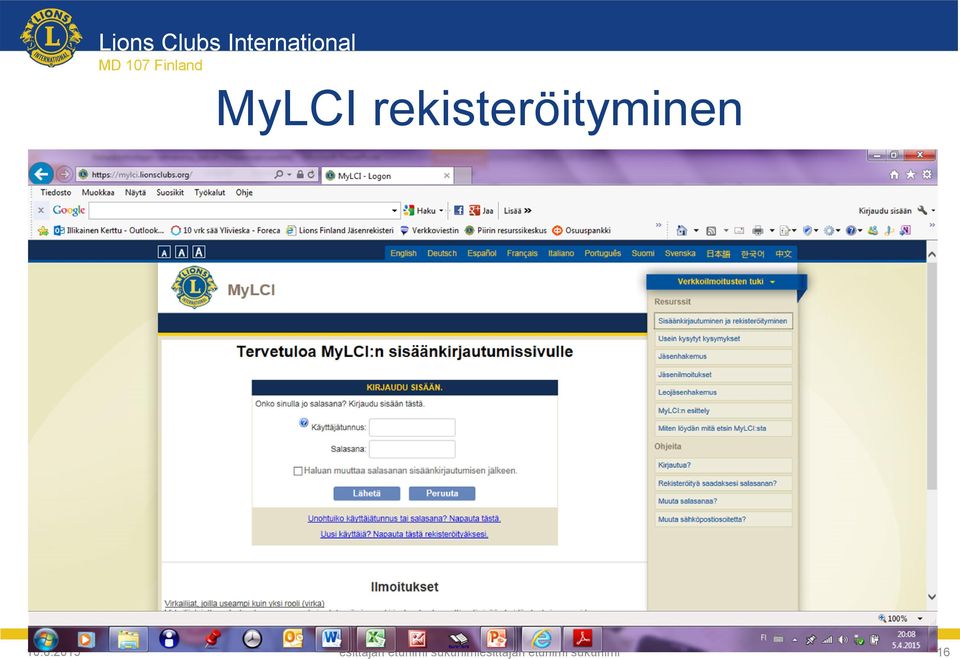This screenshot has width=960, height=659.
Task: Click 'Uusi käyttäjä?' registration link
Action: click(x=404, y=534)
